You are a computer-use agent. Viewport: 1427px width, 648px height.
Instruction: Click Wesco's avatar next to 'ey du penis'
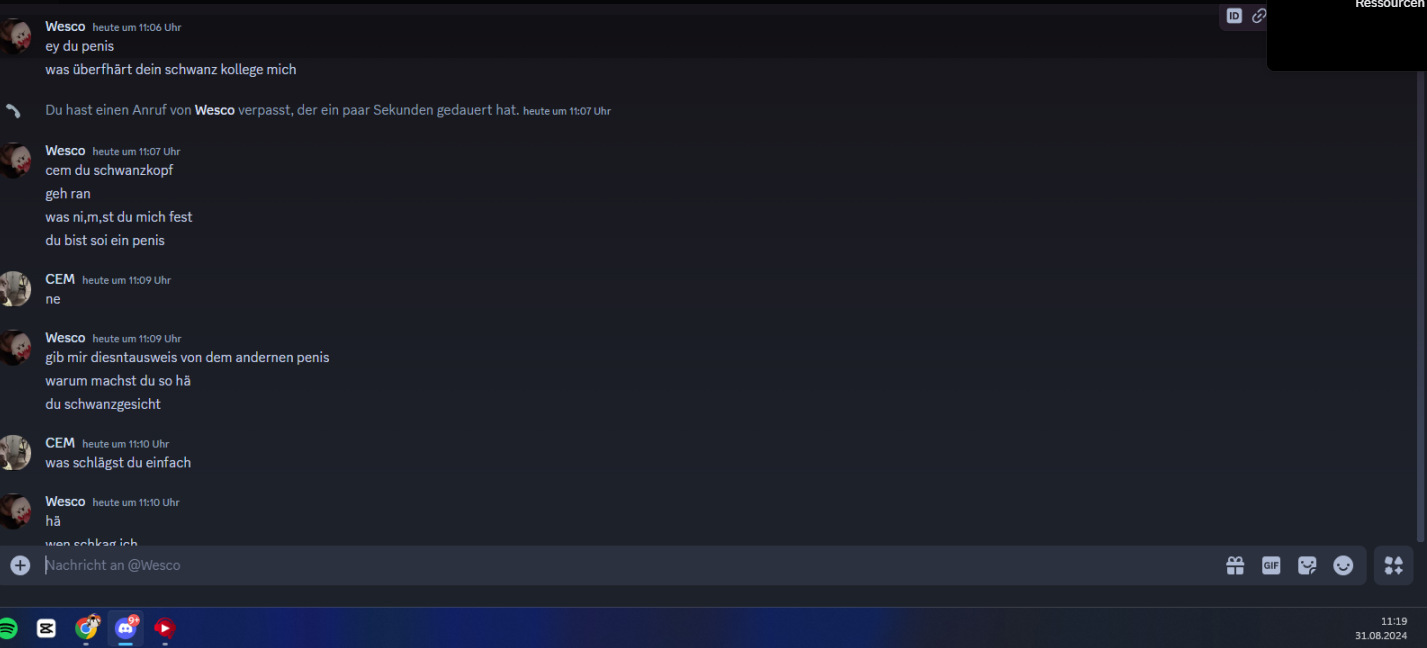(15, 36)
